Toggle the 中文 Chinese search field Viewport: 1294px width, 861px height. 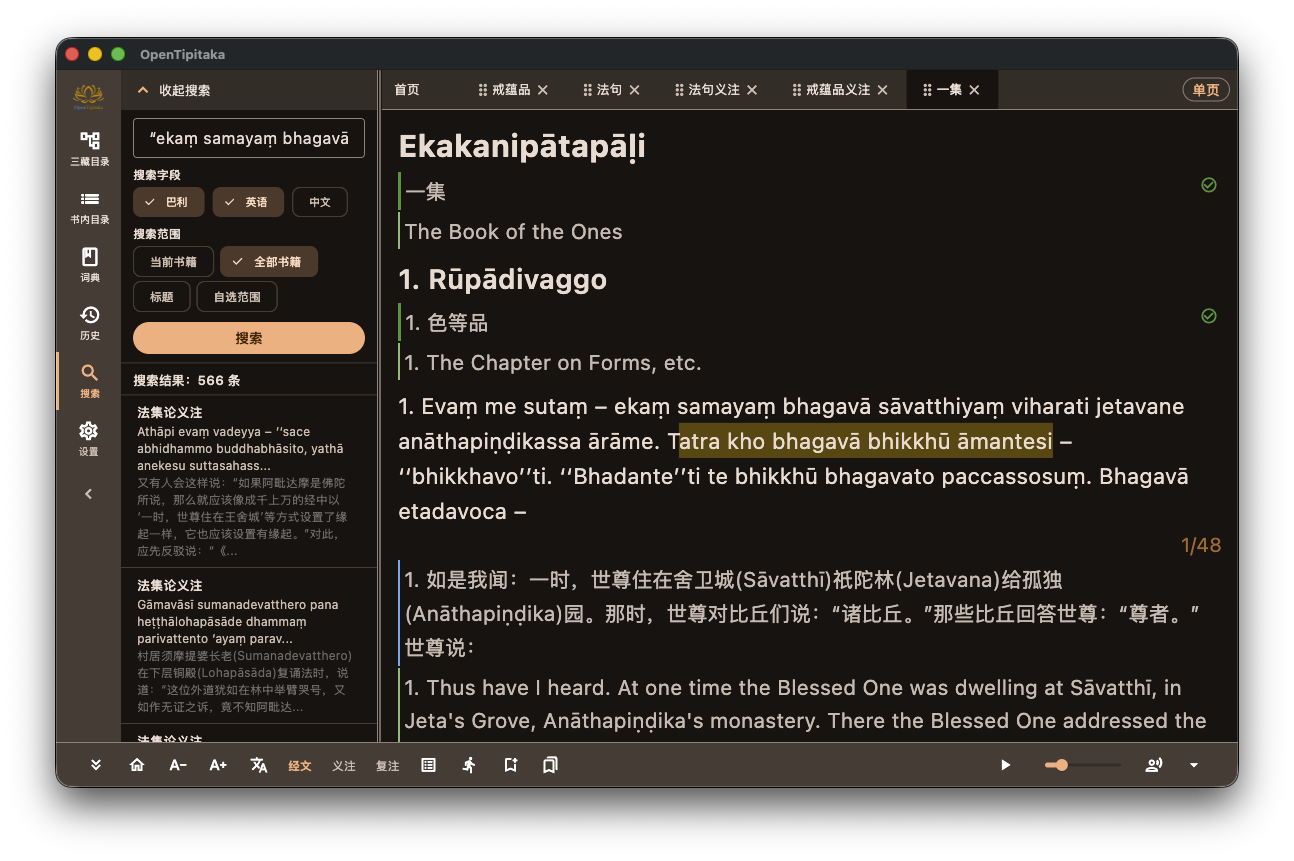coord(320,202)
